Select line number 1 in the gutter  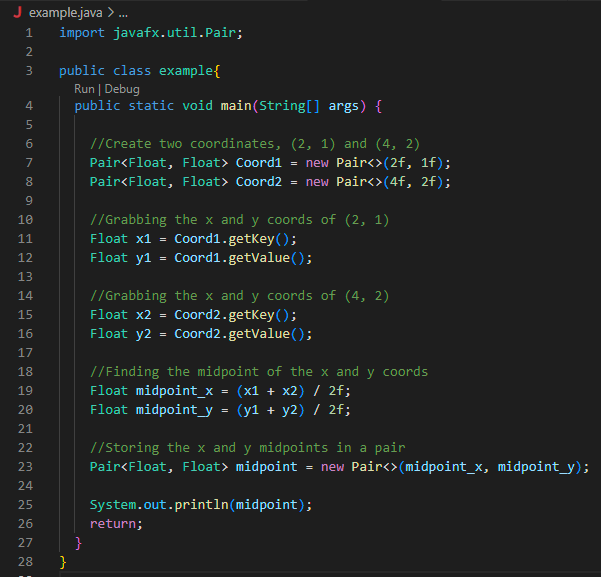coord(29,33)
